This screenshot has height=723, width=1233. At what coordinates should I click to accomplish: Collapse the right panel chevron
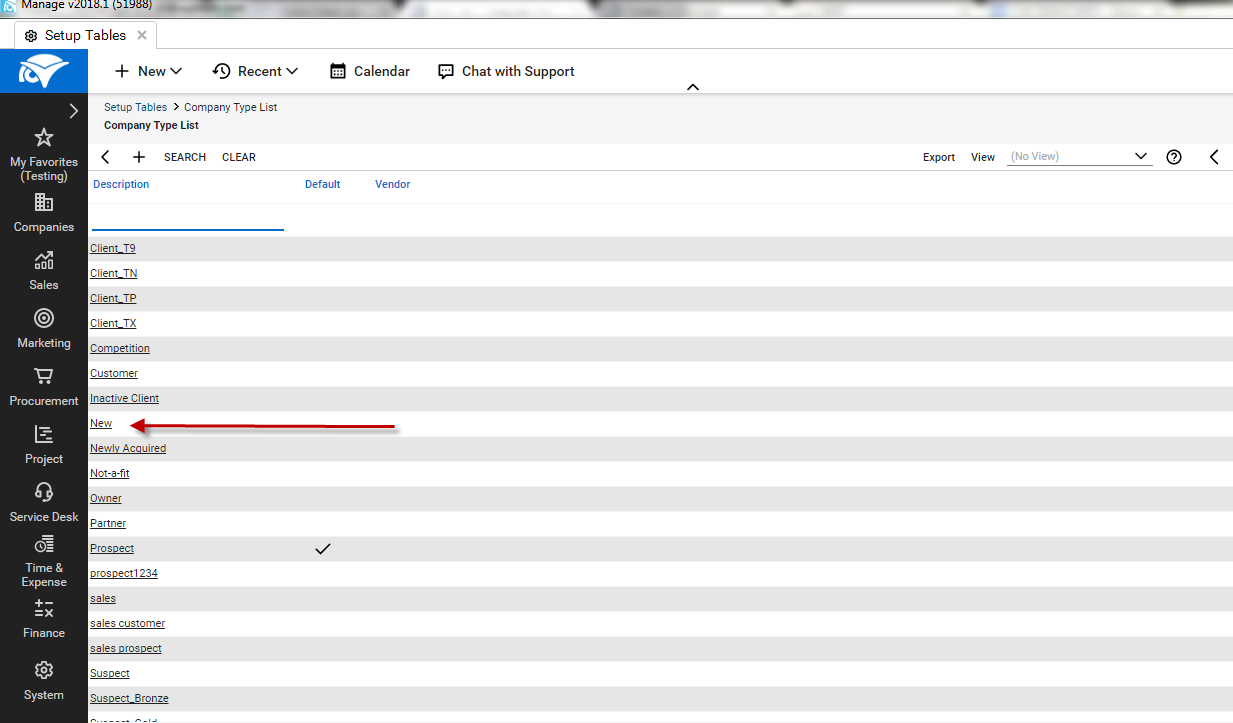1214,157
